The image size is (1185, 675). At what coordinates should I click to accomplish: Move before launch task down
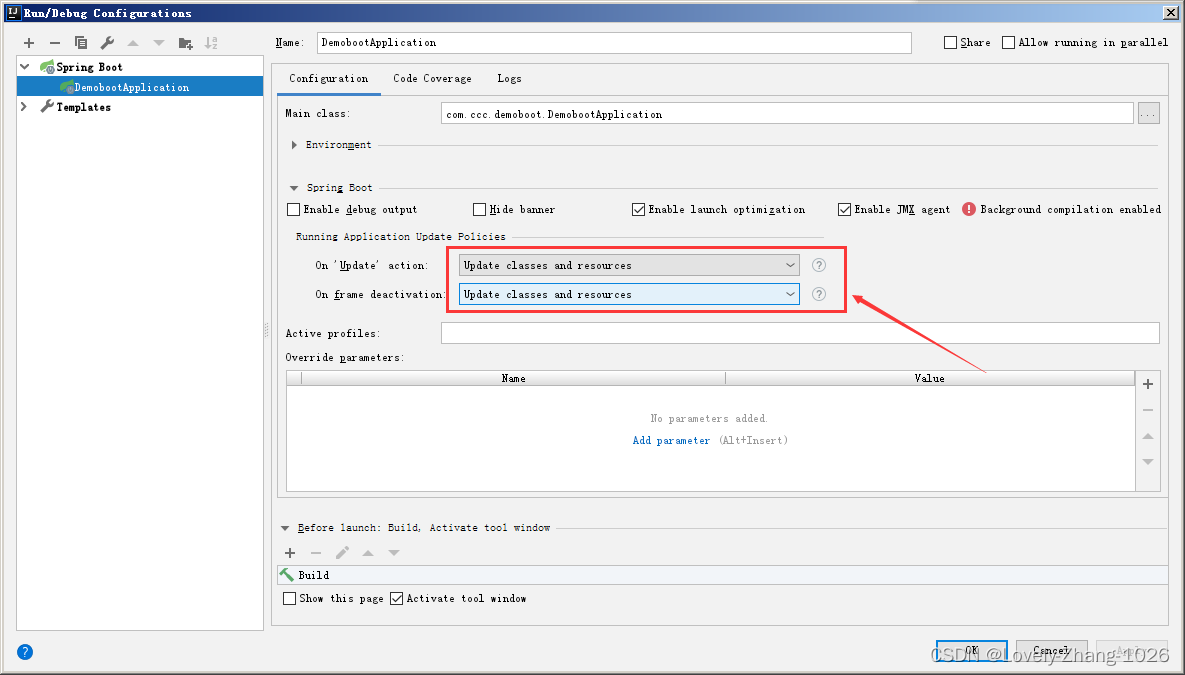tap(394, 553)
